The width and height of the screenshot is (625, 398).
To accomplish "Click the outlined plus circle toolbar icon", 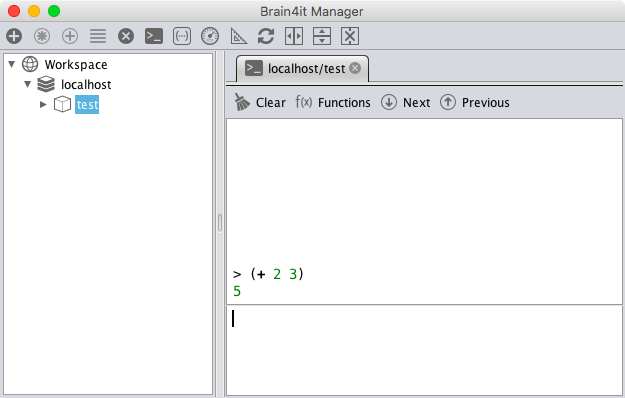I will coord(70,36).
